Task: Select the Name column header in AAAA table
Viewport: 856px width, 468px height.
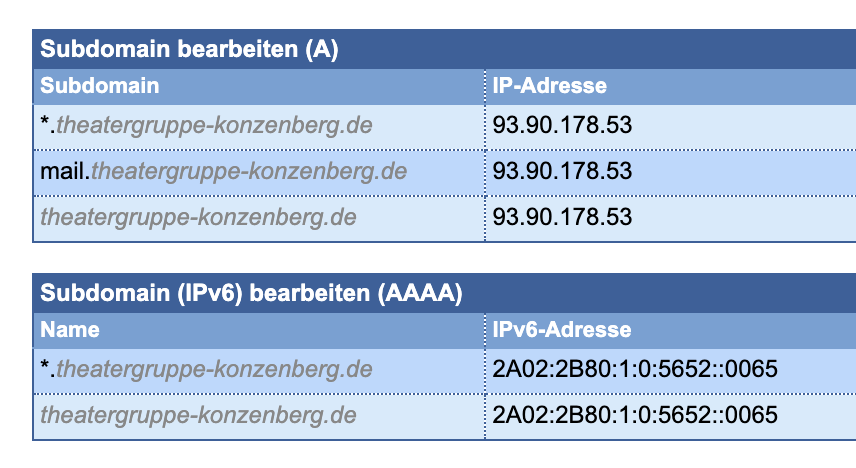Action: click(70, 330)
